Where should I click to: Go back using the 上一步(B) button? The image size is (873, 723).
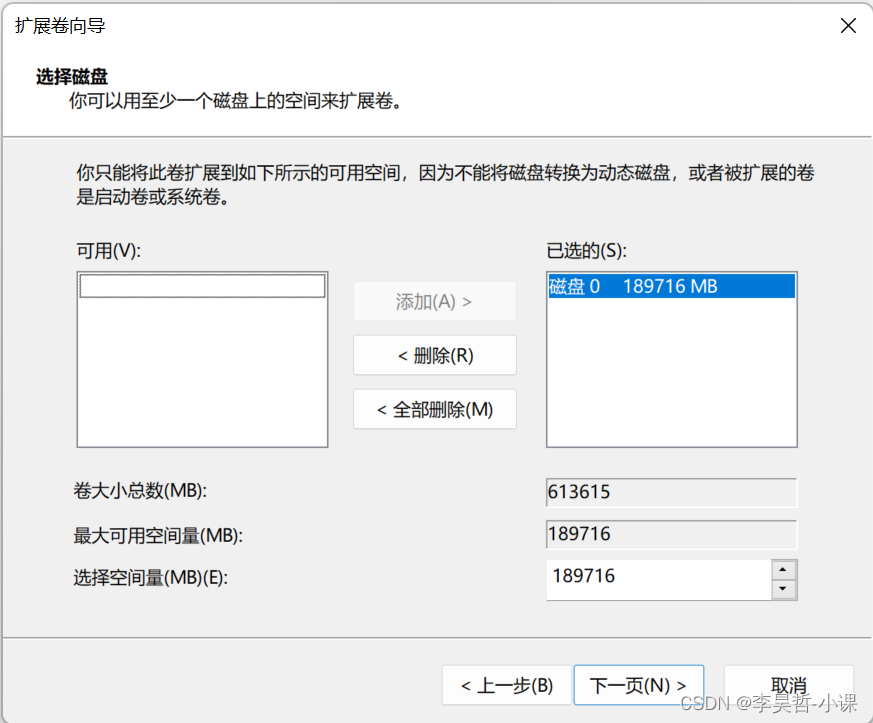(506, 685)
